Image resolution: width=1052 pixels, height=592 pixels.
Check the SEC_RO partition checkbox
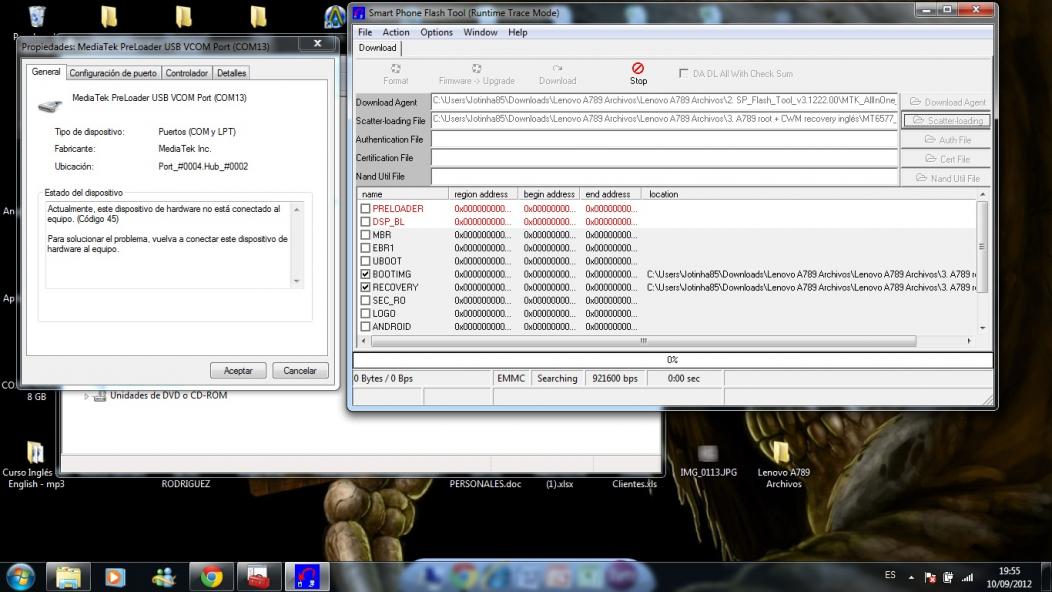365,300
